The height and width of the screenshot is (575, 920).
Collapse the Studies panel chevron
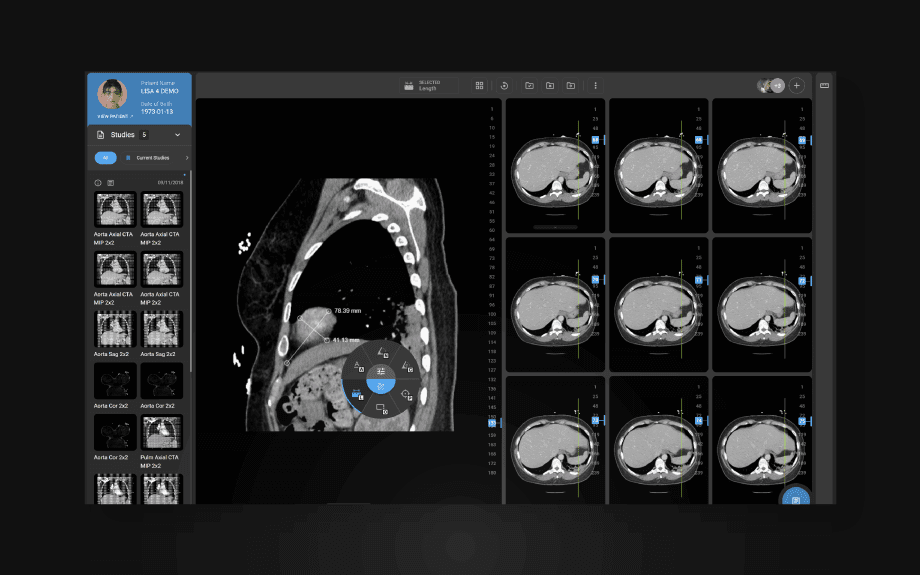(178, 135)
